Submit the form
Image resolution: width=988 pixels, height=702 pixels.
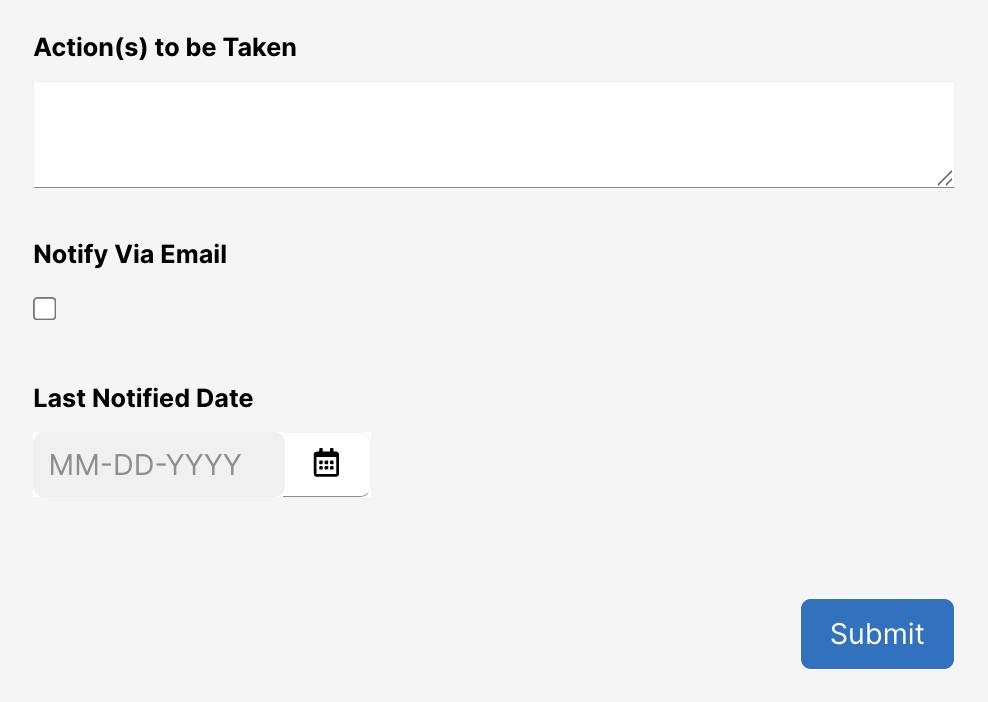point(877,633)
